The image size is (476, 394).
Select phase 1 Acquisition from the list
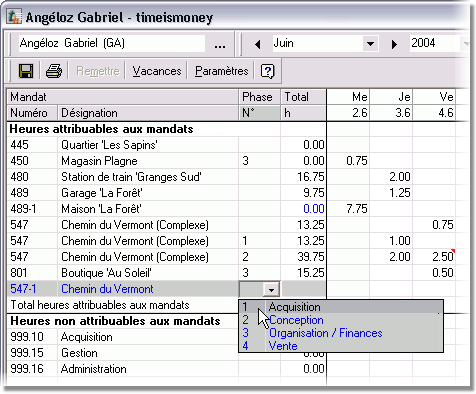tap(341, 306)
